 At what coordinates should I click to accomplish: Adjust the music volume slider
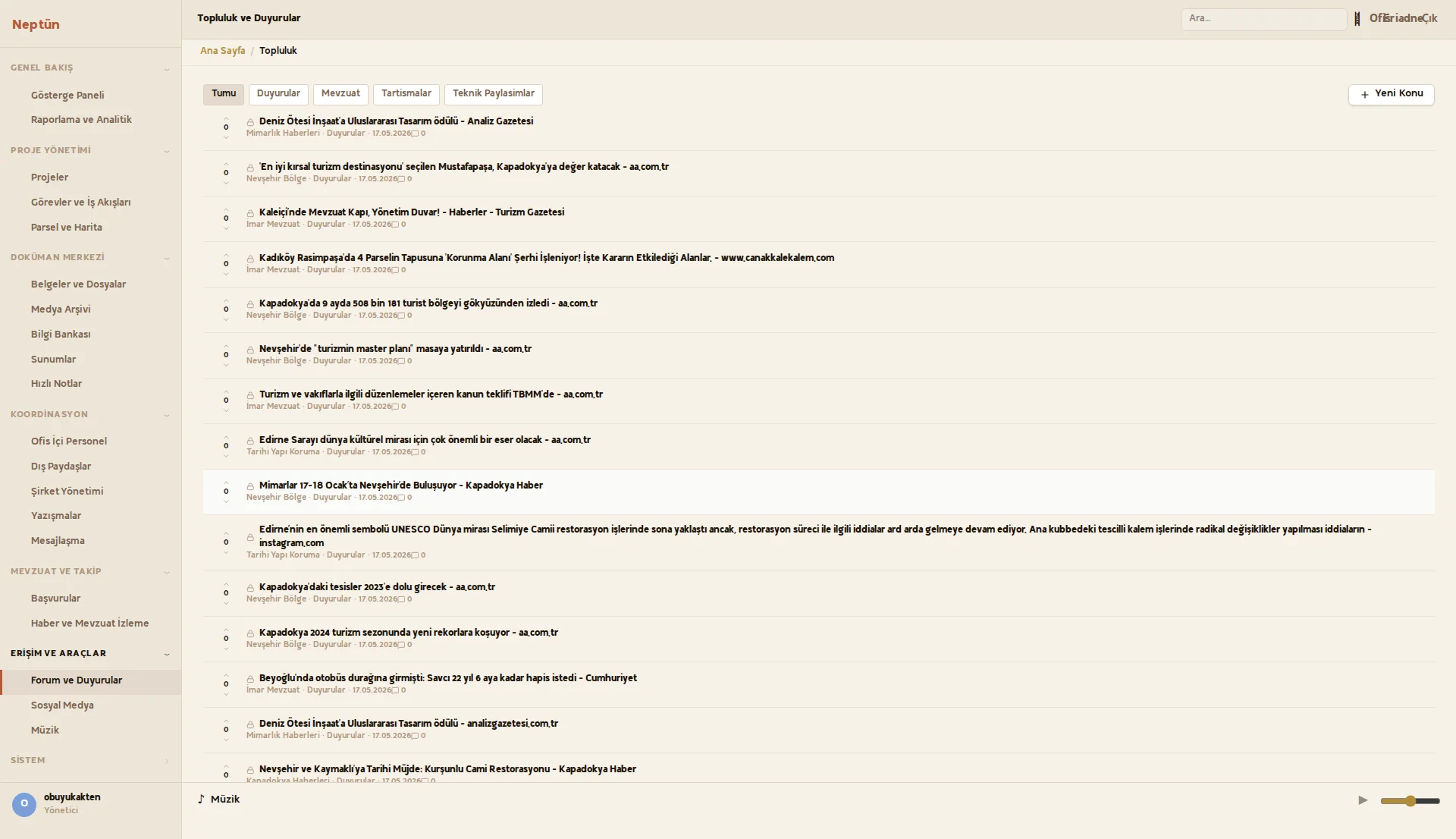click(1410, 801)
